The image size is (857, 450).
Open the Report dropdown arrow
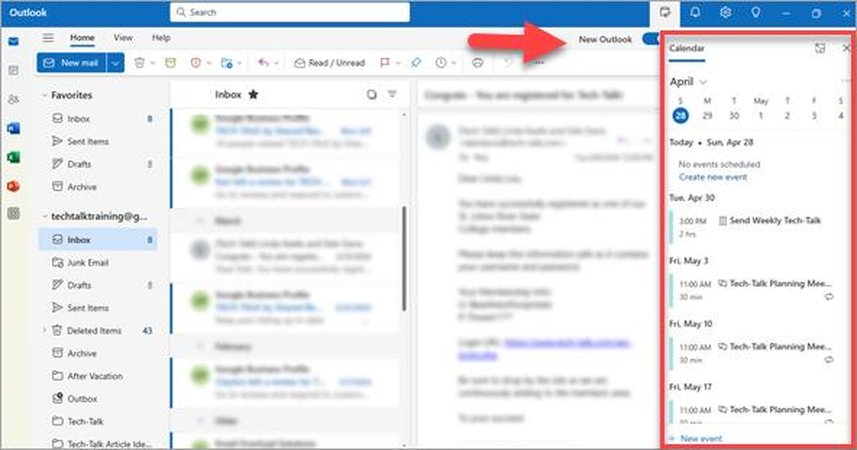(x=209, y=63)
